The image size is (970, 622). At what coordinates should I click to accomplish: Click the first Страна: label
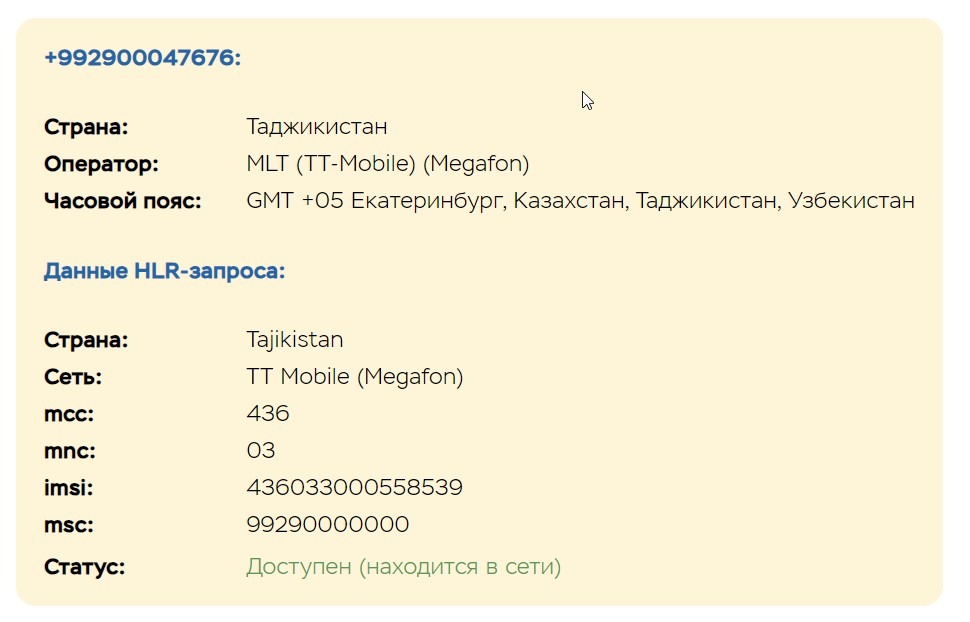(86, 127)
